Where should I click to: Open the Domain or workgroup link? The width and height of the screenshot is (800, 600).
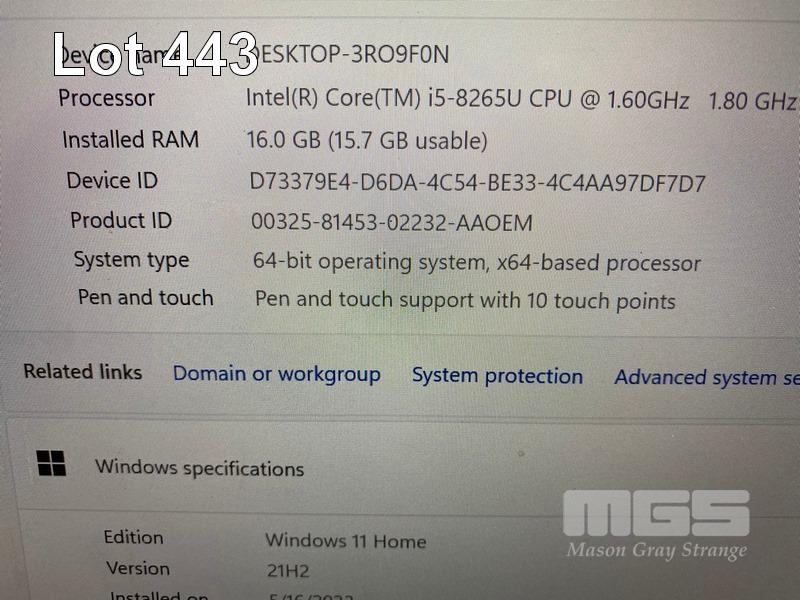click(277, 374)
